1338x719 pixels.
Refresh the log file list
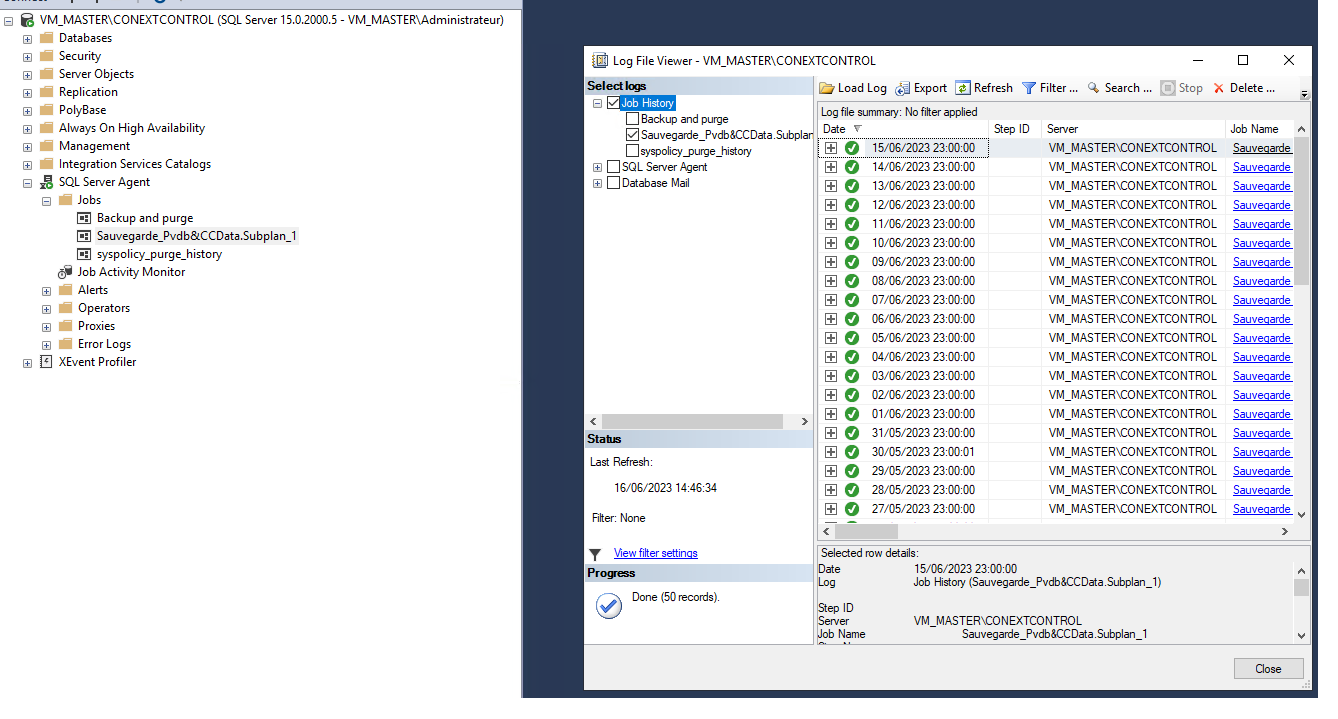pyautogui.click(x=963, y=88)
